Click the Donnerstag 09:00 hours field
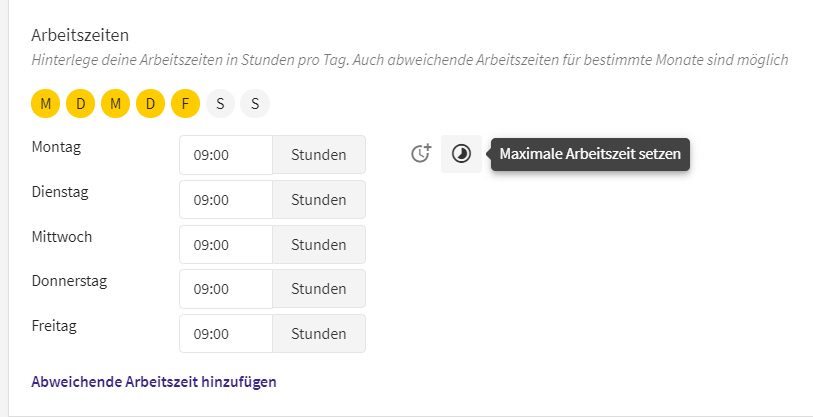 [226, 289]
